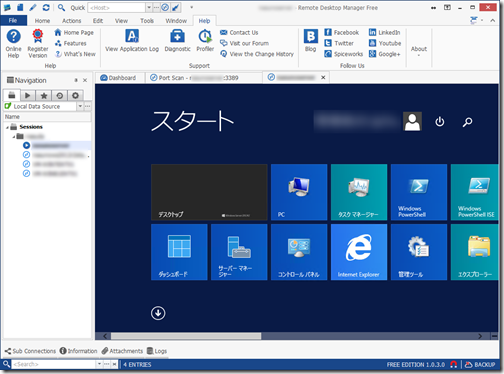Click the search icon on Start screen

coord(467,122)
